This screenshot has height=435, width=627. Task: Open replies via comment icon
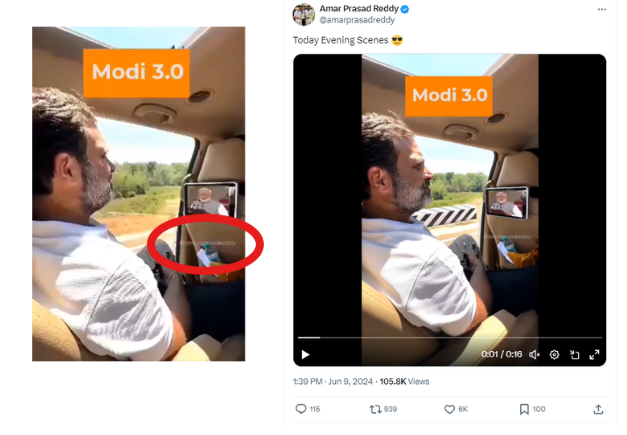301,409
